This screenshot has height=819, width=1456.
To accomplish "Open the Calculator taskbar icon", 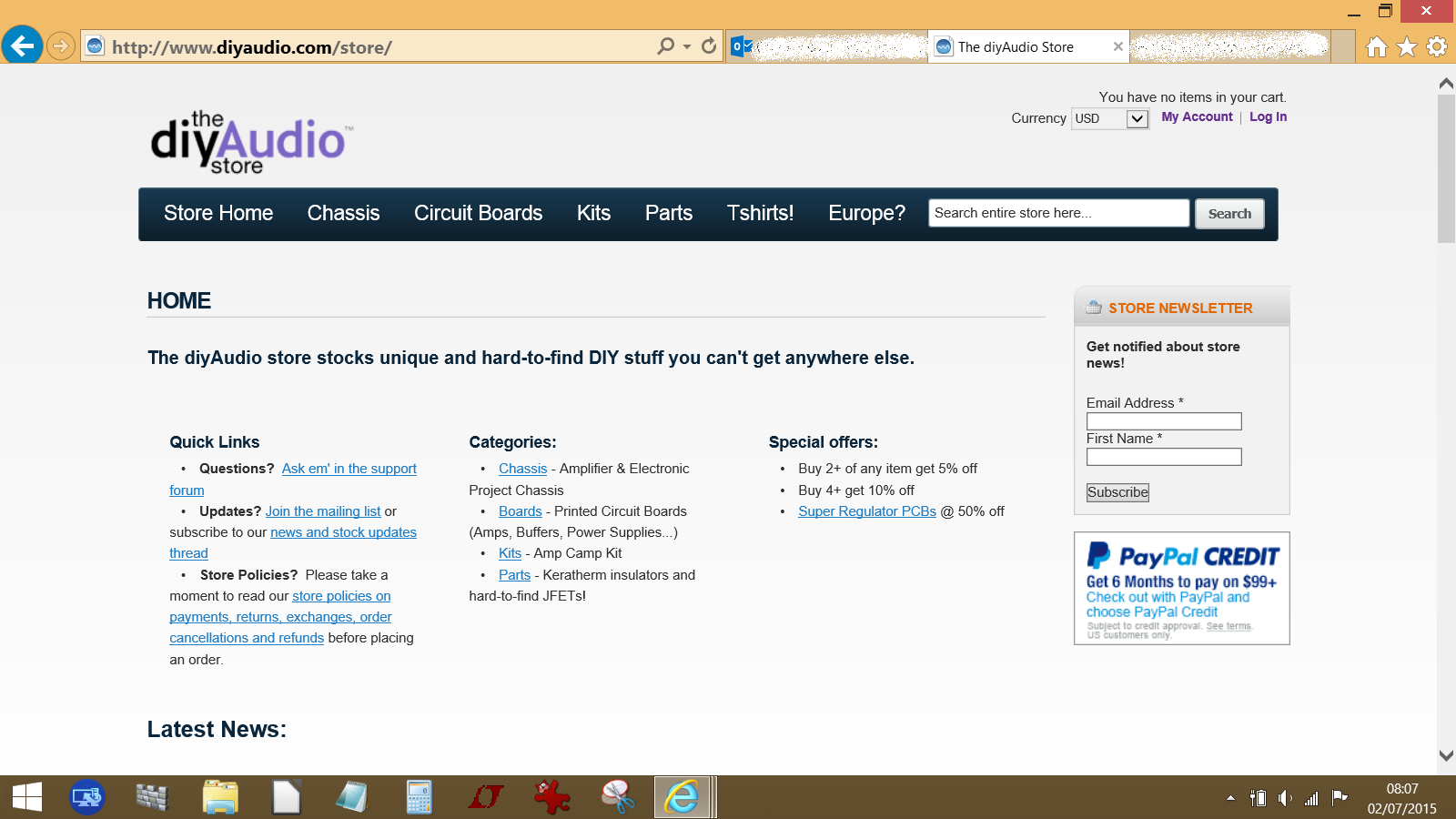I will tap(419, 798).
